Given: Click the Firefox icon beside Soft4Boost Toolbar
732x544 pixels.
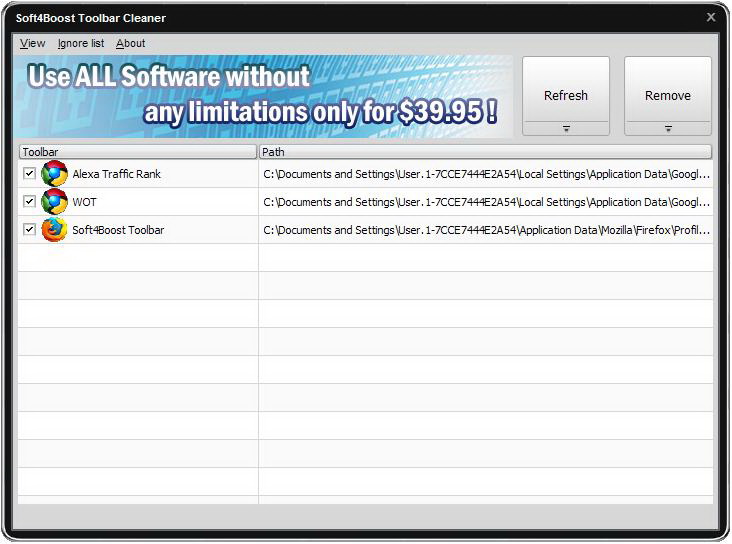Looking at the screenshot, I should 54,230.
